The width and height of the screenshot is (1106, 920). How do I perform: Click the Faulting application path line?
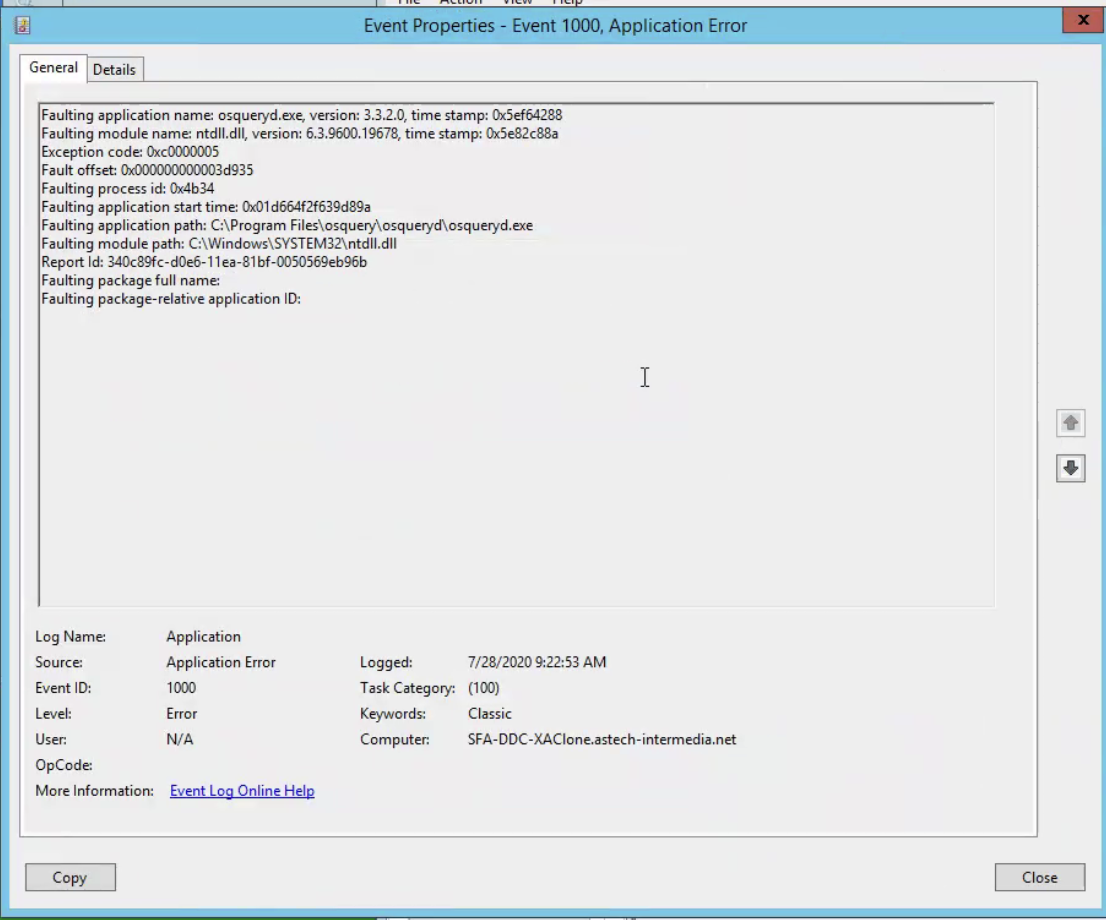pos(287,225)
